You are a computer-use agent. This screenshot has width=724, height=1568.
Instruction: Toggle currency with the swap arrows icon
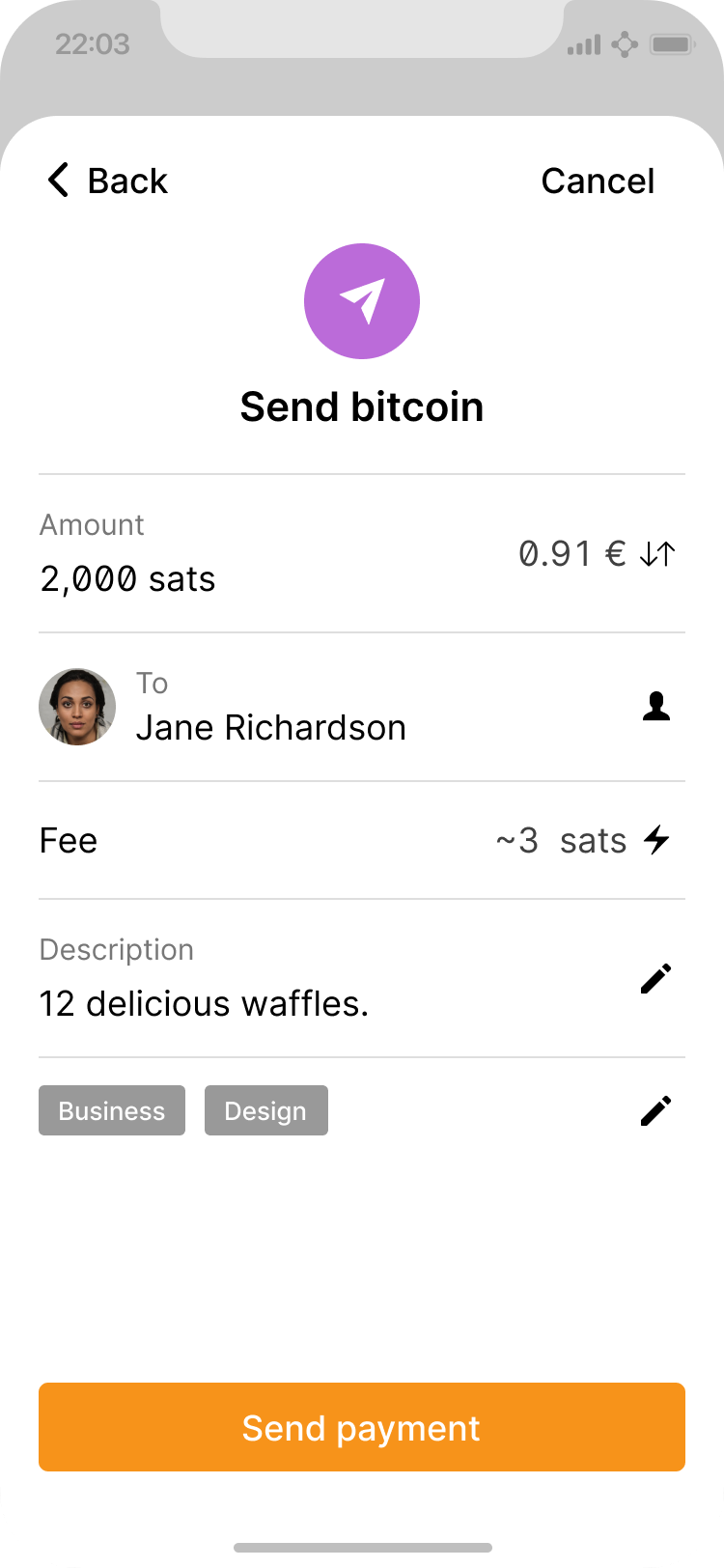click(x=657, y=554)
